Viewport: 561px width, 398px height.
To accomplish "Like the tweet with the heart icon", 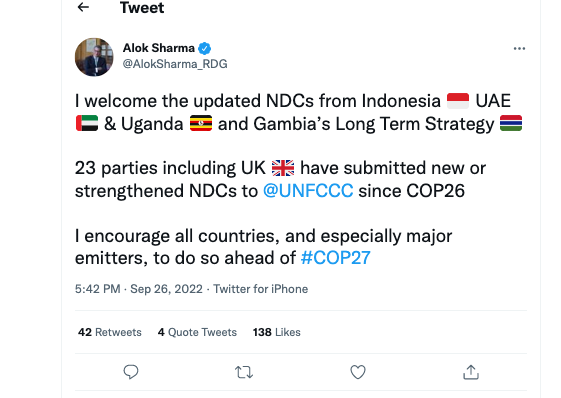I will [x=358, y=372].
